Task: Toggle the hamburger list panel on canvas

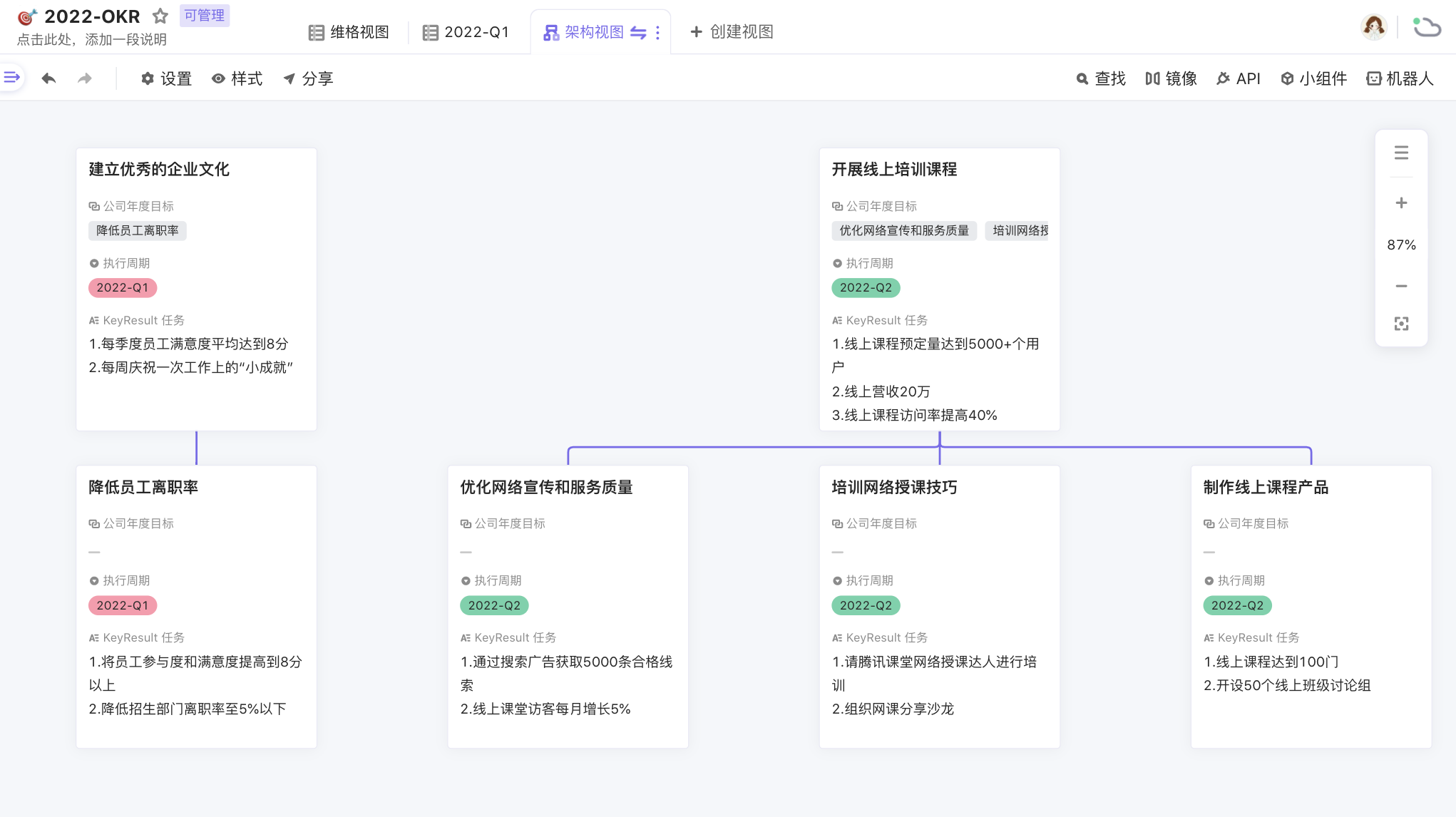Action: (1401, 153)
